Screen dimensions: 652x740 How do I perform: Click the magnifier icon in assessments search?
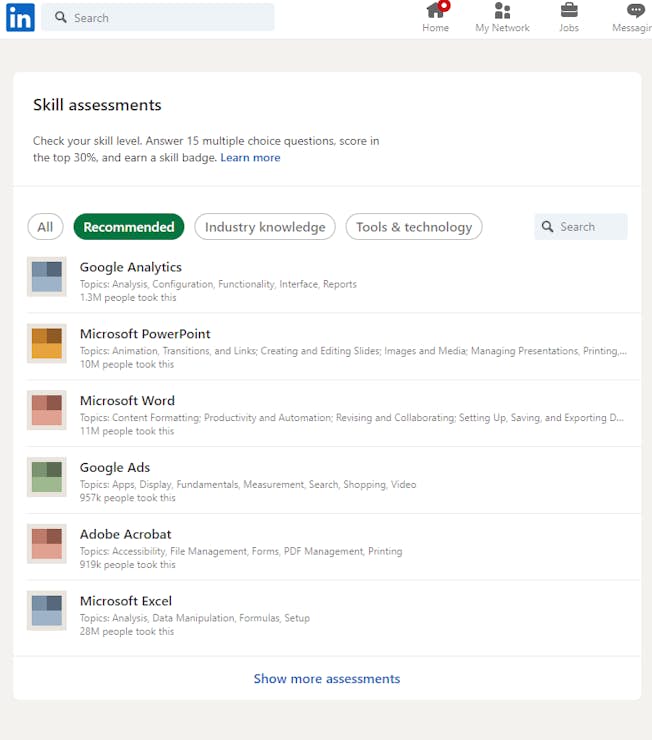pos(547,227)
